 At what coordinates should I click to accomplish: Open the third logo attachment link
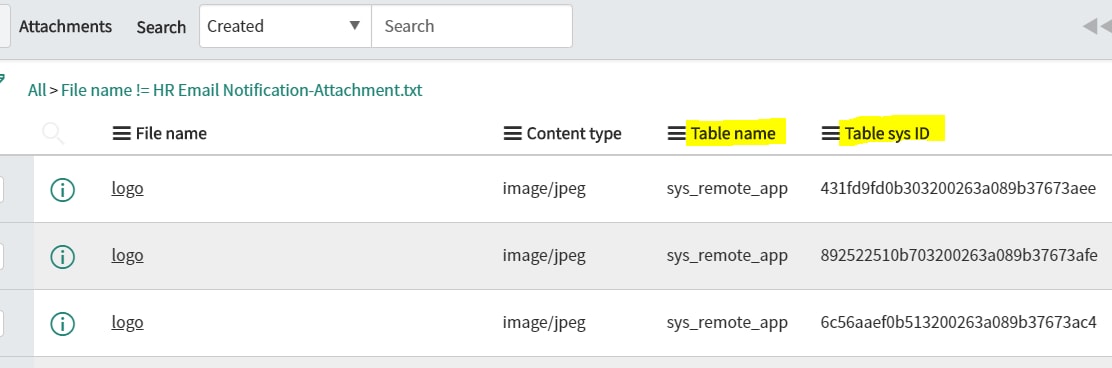click(x=128, y=323)
